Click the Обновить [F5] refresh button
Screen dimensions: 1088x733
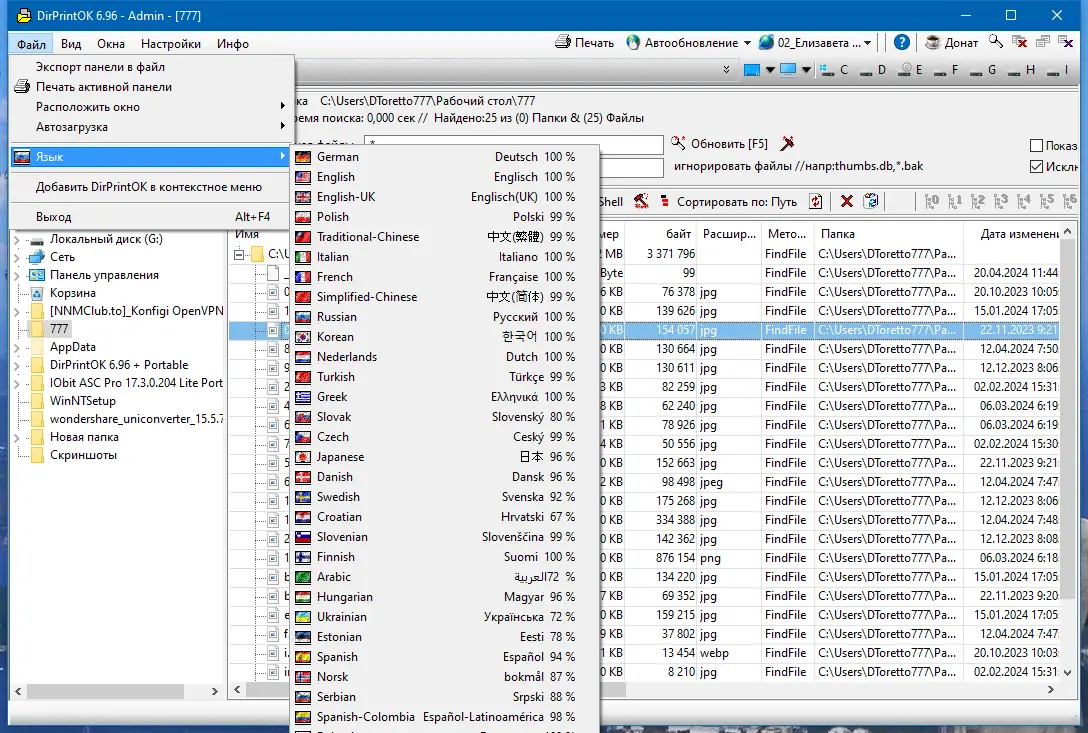pyautogui.click(x=720, y=144)
